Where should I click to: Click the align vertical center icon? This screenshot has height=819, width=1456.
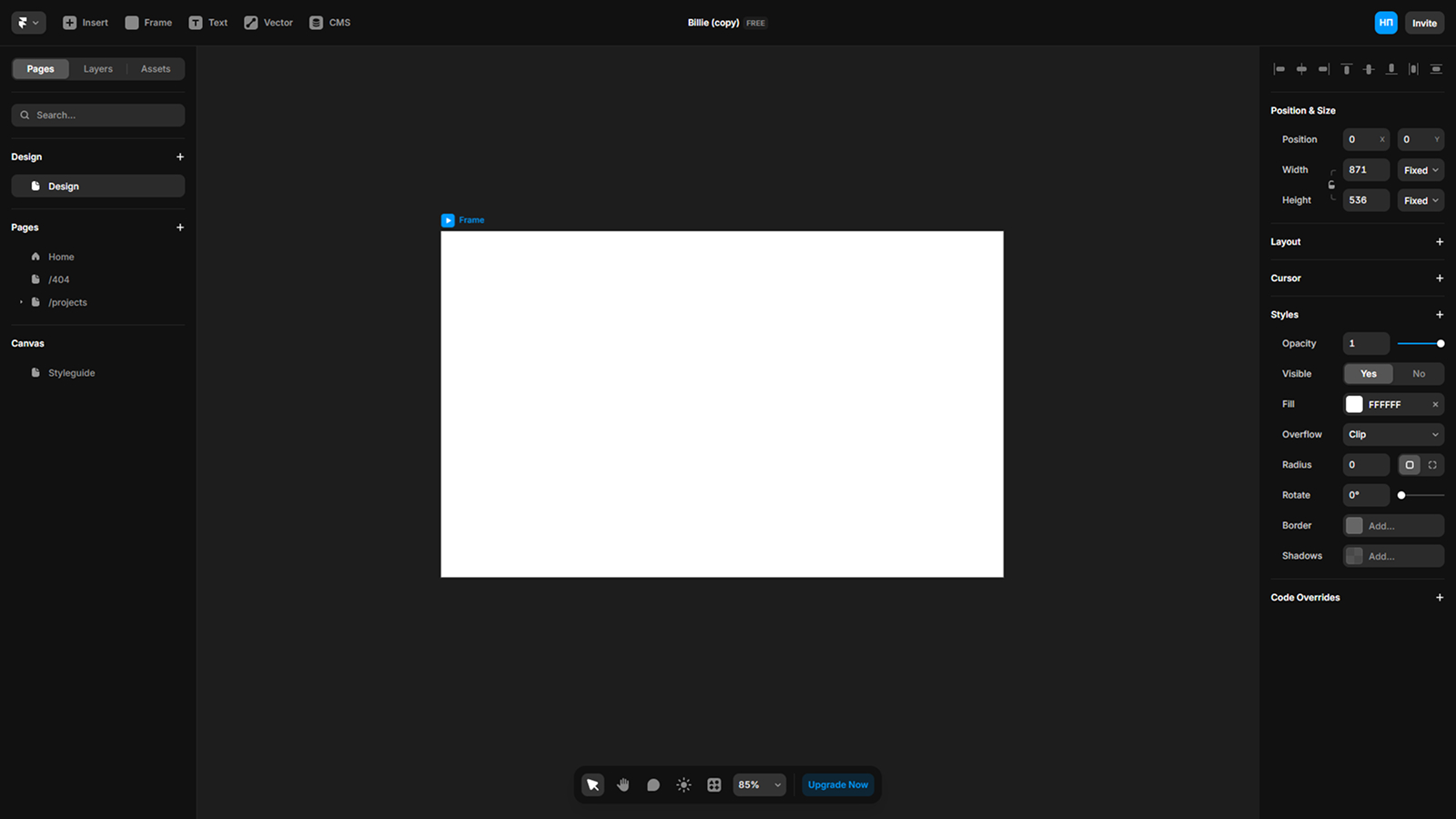(x=1369, y=68)
